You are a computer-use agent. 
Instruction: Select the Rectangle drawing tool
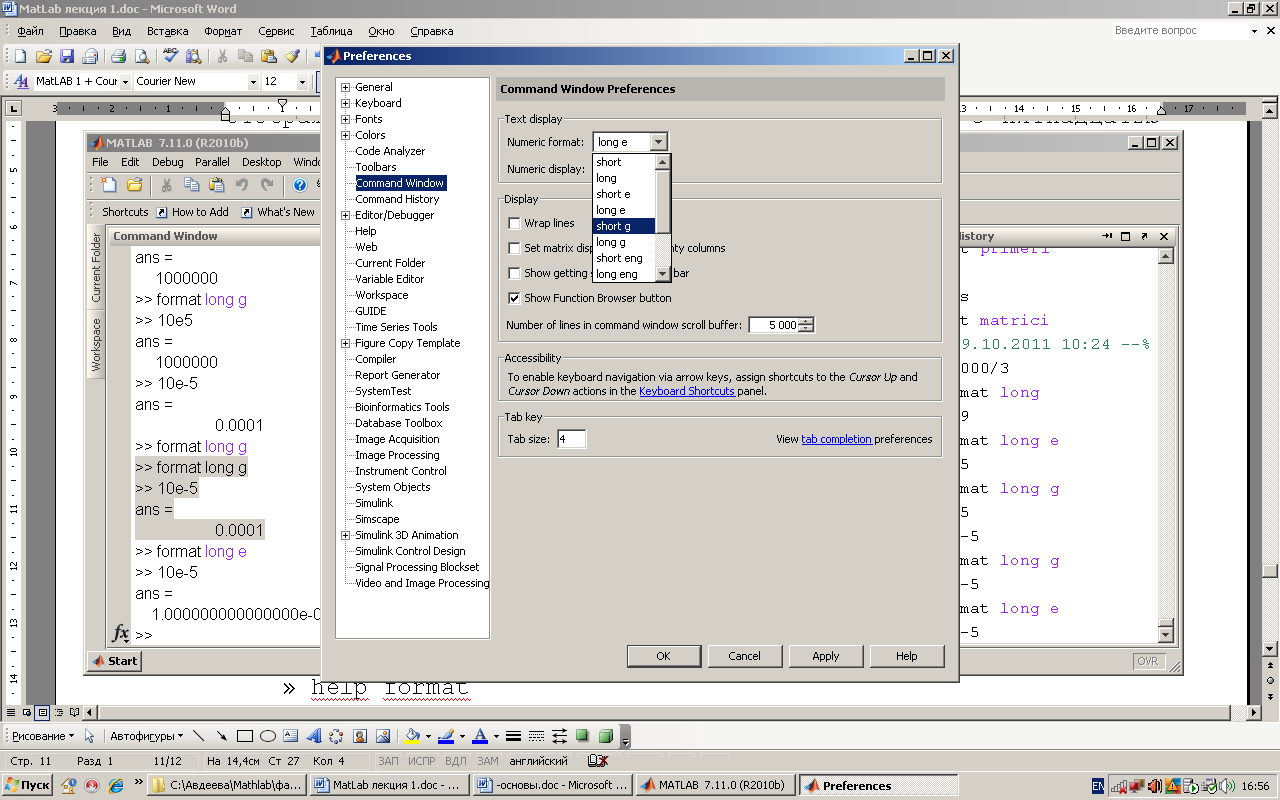click(245, 736)
